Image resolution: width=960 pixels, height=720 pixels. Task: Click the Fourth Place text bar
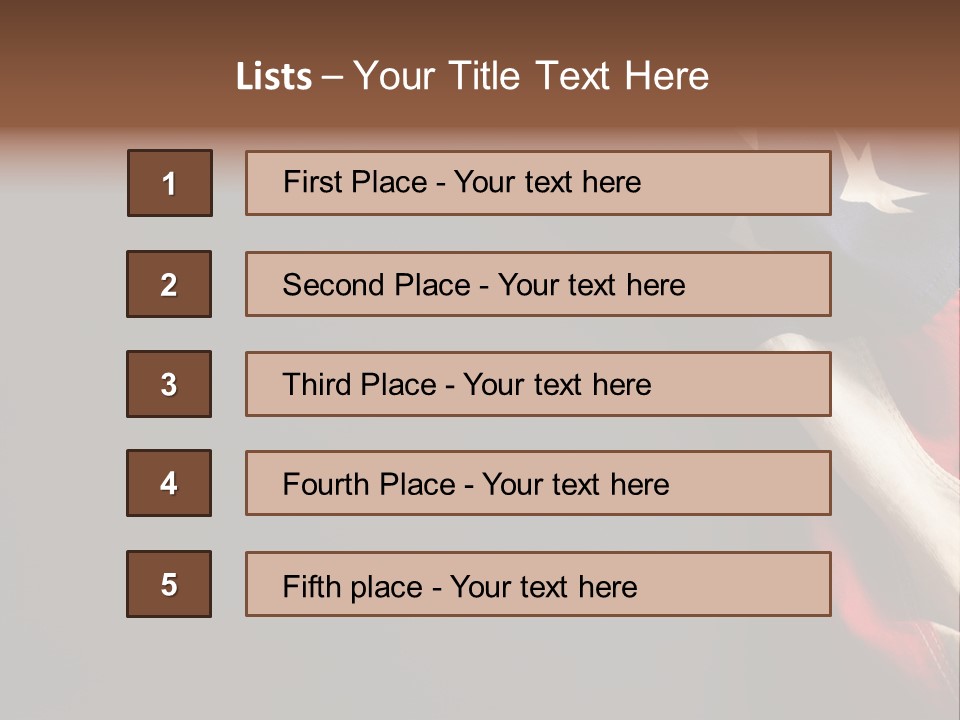538,483
